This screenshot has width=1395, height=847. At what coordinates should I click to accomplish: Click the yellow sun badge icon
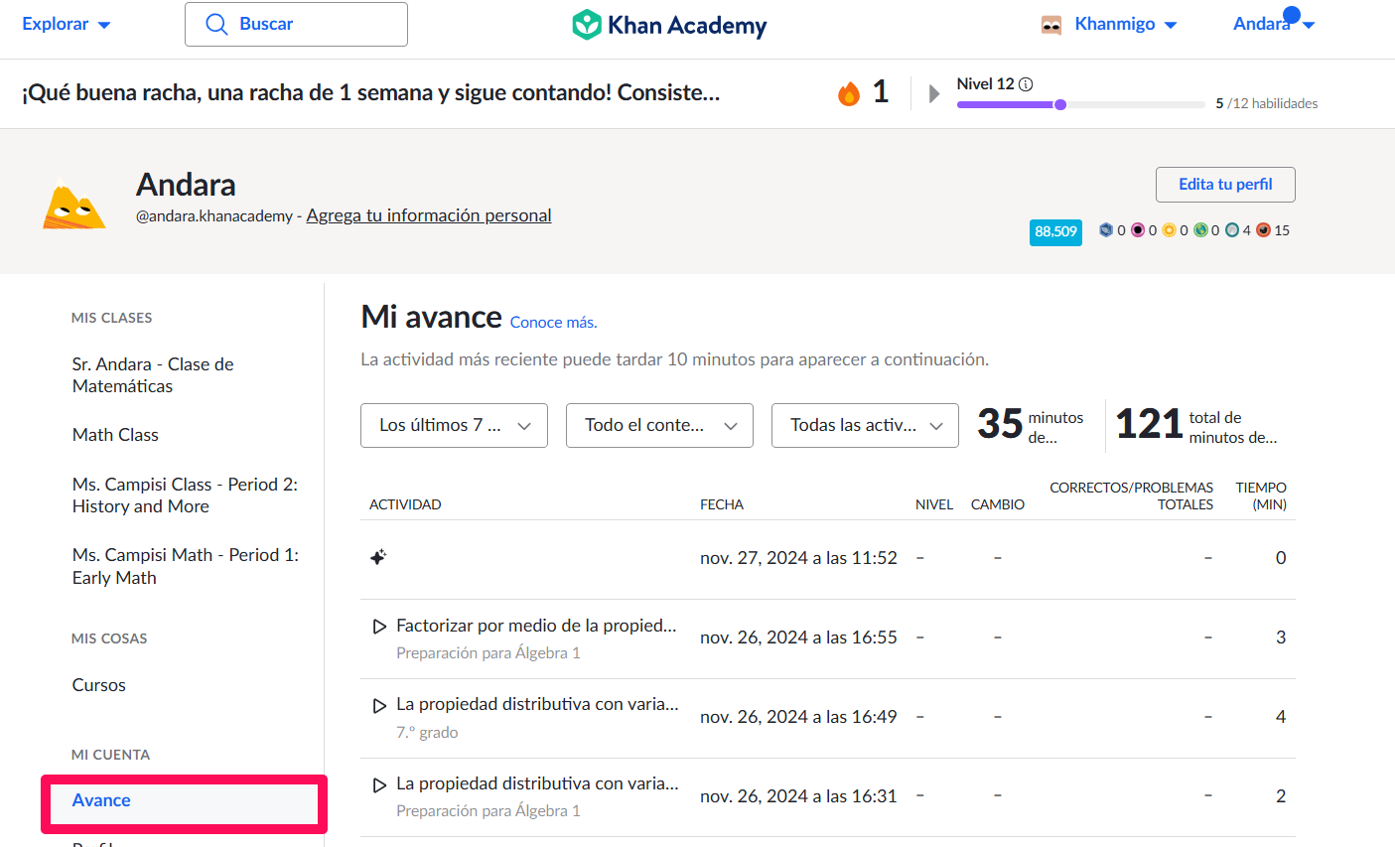[x=1168, y=230]
